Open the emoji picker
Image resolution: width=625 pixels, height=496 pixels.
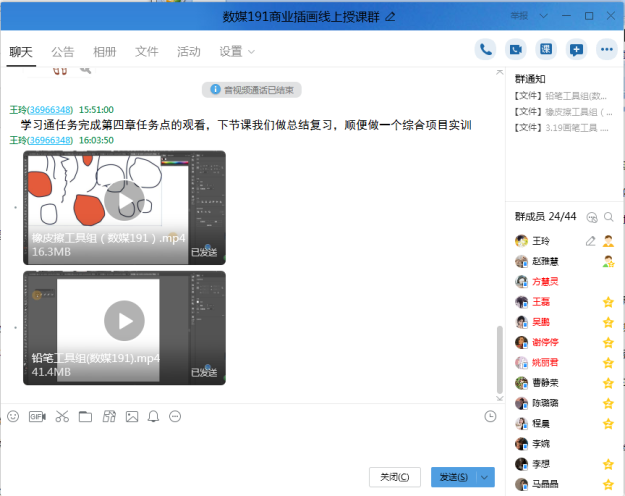[x=13, y=416]
